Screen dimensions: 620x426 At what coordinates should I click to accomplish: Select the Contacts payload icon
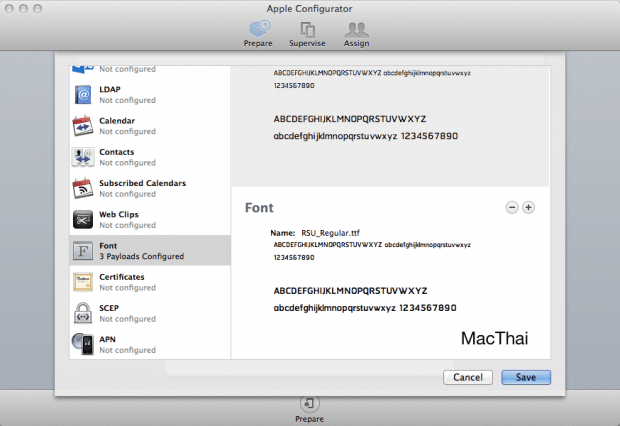[x=83, y=157]
